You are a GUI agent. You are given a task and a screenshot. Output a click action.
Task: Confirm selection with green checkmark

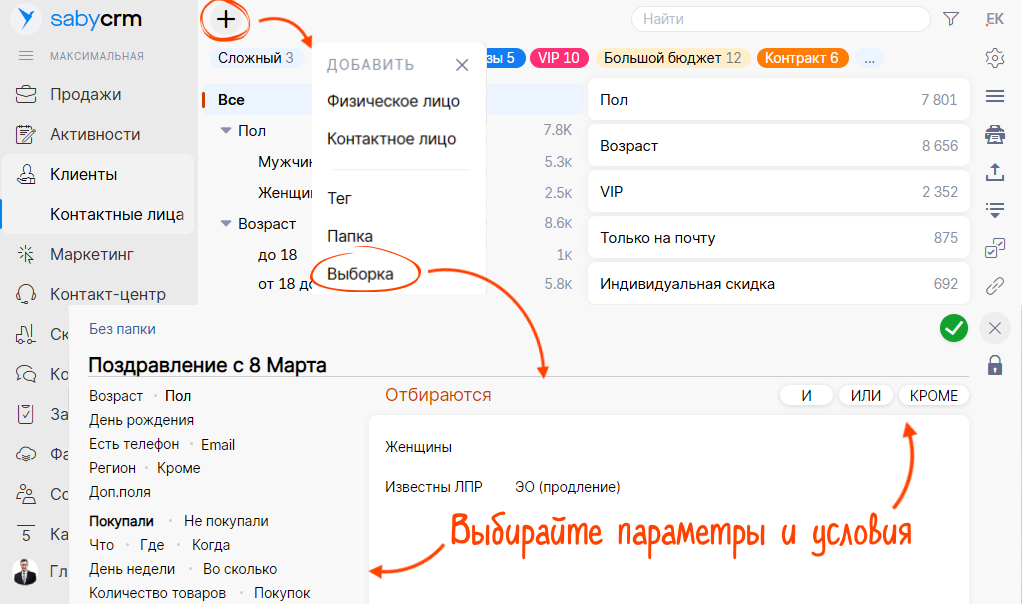point(954,328)
